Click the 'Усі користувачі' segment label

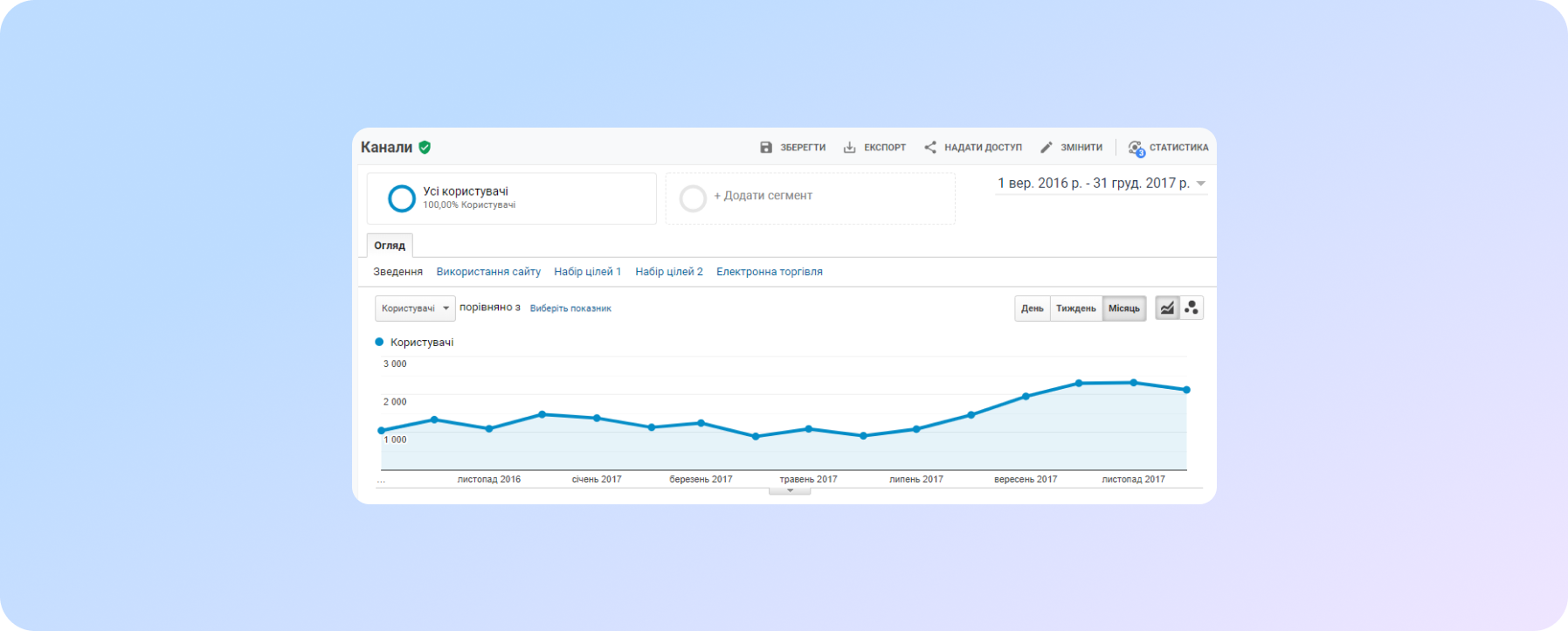click(466, 191)
